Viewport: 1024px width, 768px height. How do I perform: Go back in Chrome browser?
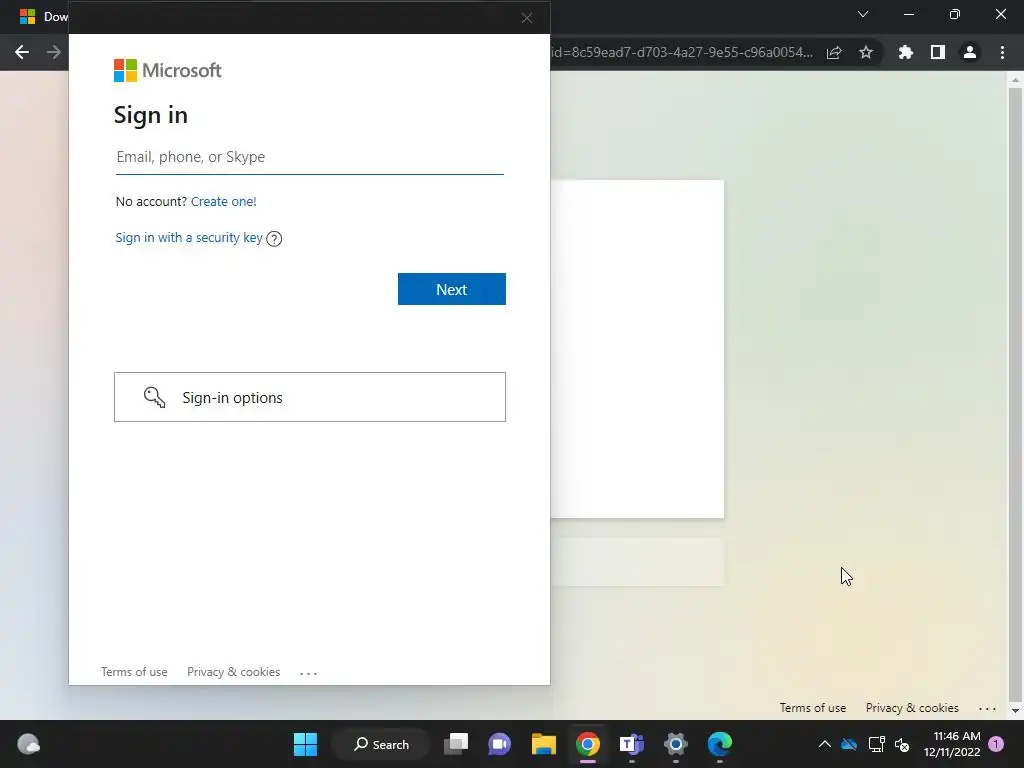(22, 52)
